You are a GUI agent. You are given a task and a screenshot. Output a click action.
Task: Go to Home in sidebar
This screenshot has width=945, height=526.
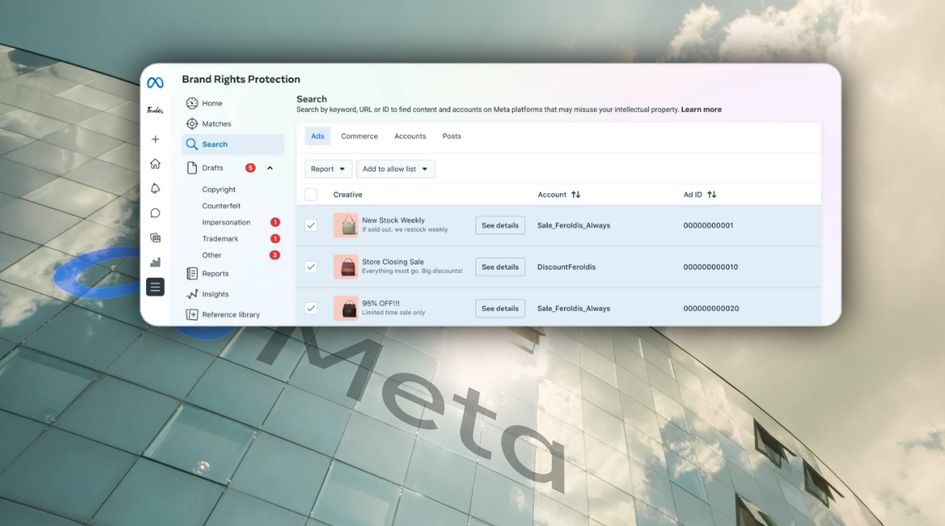pos(212,104)
